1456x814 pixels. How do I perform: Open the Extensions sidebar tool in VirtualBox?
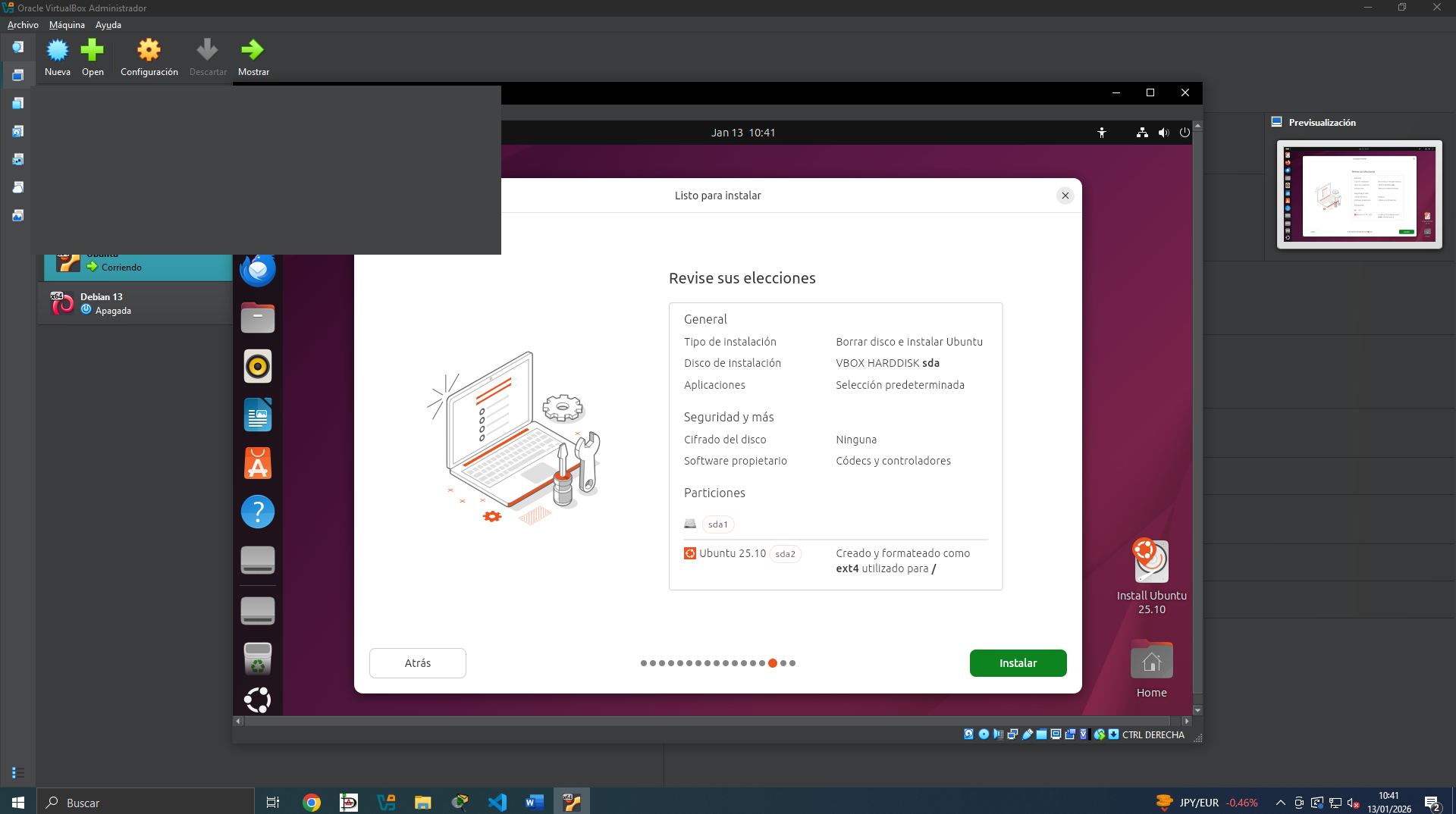pyautogui.click(x=17, y=103)
